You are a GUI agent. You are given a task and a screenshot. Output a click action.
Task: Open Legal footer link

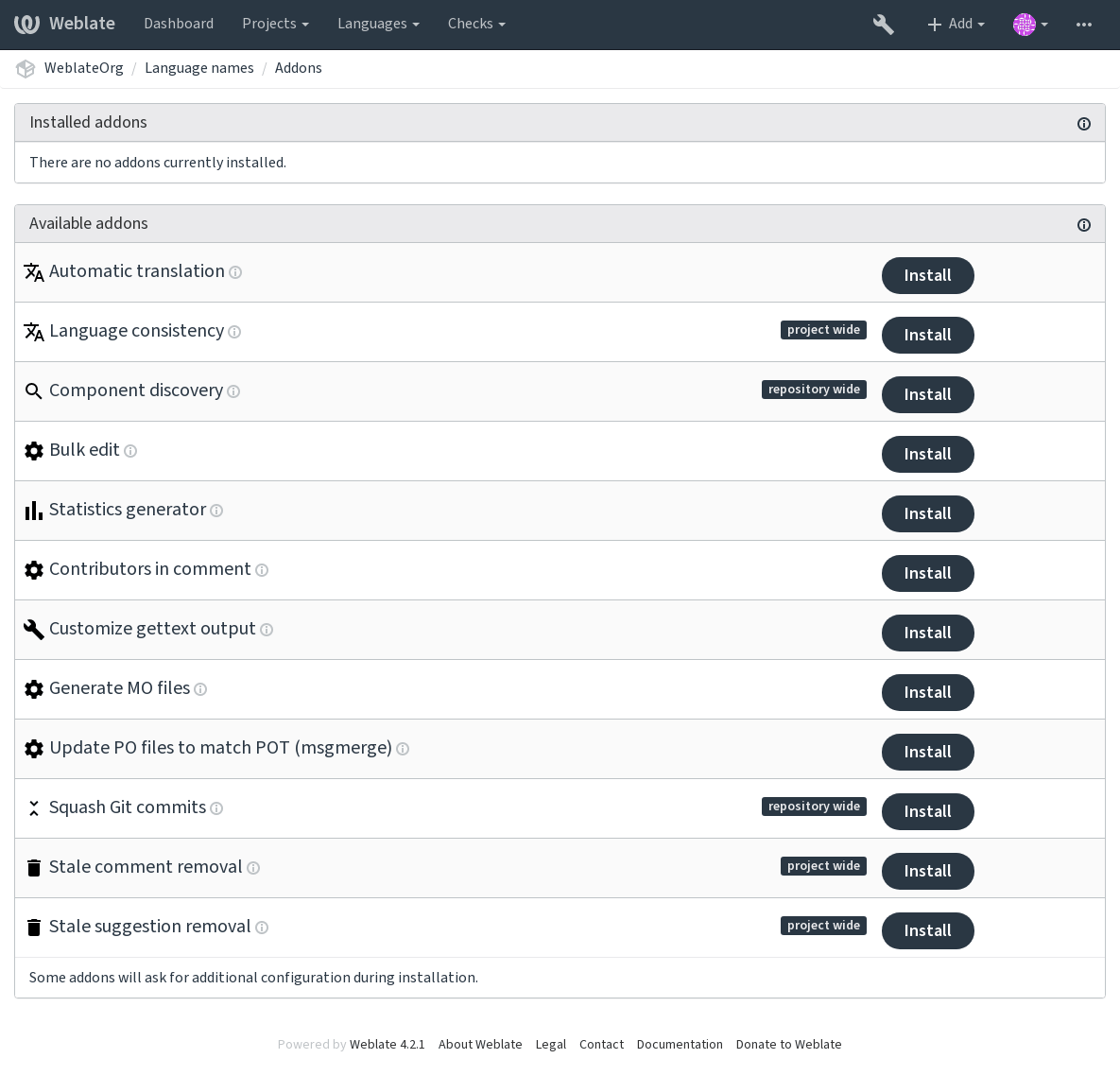pyautogui.click(x=551, y=1045)
